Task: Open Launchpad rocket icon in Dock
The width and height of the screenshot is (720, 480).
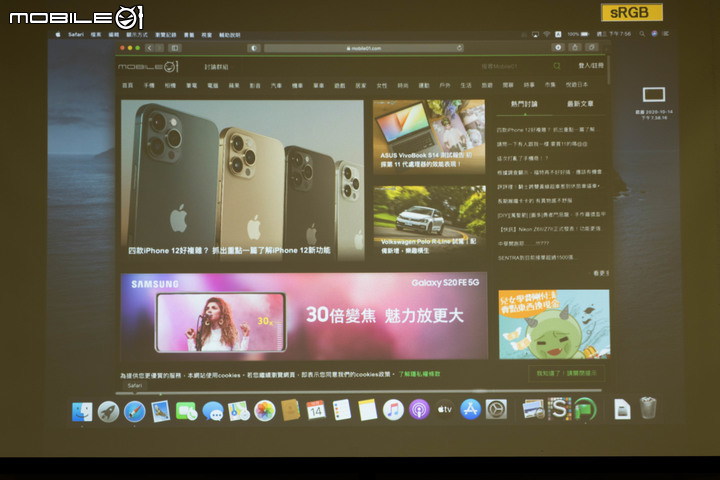Action: click(x=108, y=412)
